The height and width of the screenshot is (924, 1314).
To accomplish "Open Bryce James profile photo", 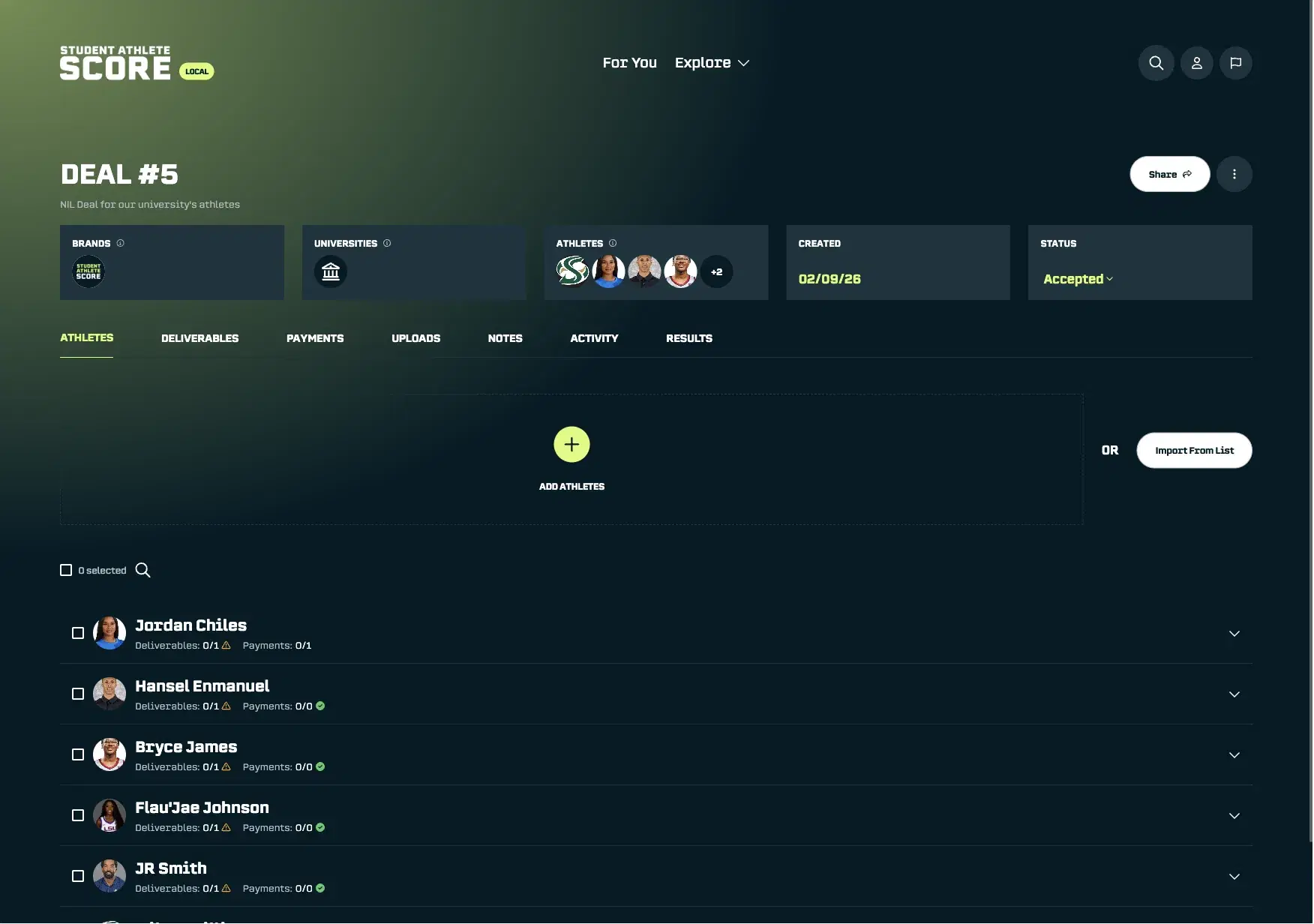I will 109,754.
